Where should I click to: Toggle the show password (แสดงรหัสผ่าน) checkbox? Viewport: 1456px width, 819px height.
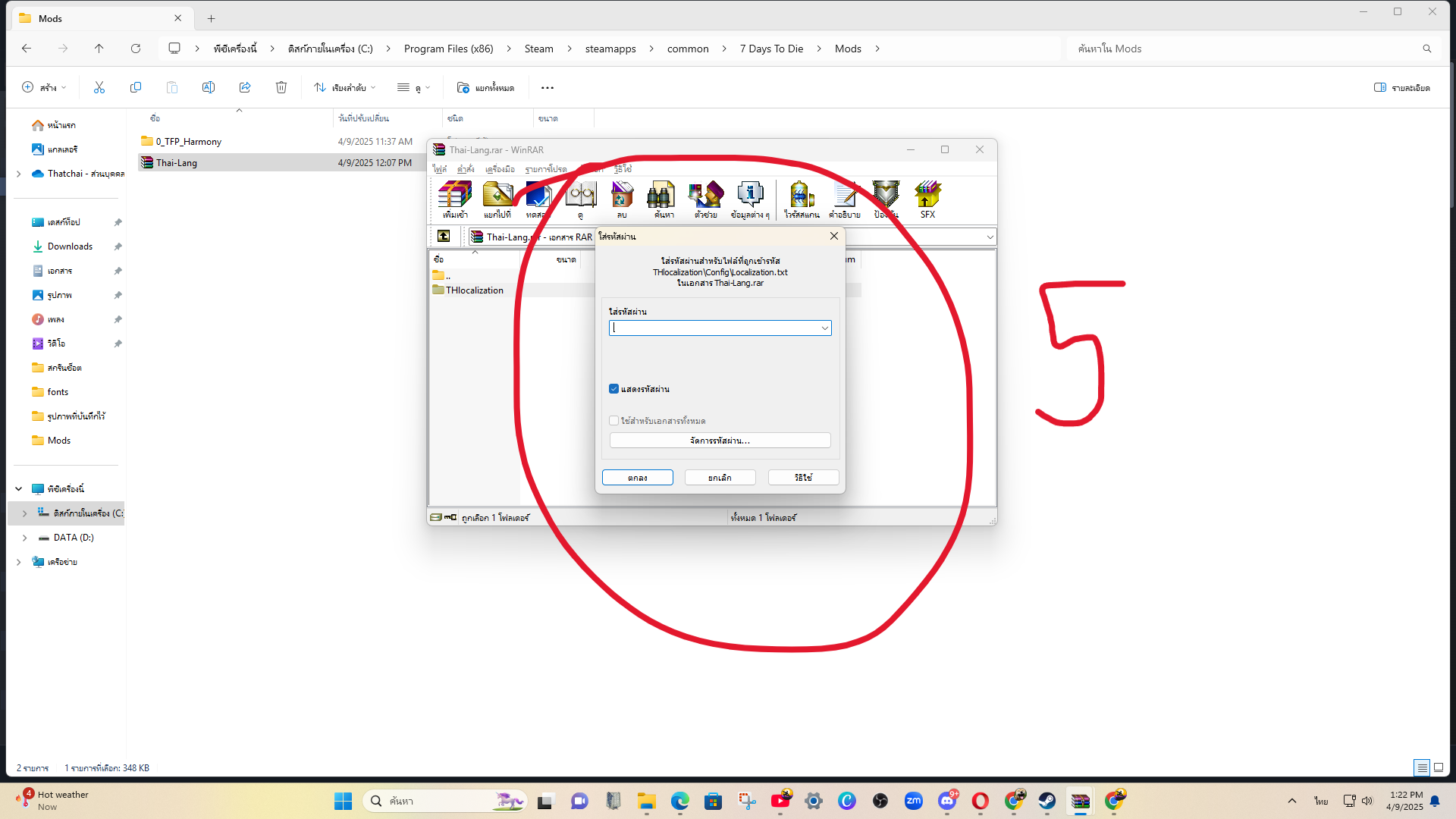click(614, 389)
